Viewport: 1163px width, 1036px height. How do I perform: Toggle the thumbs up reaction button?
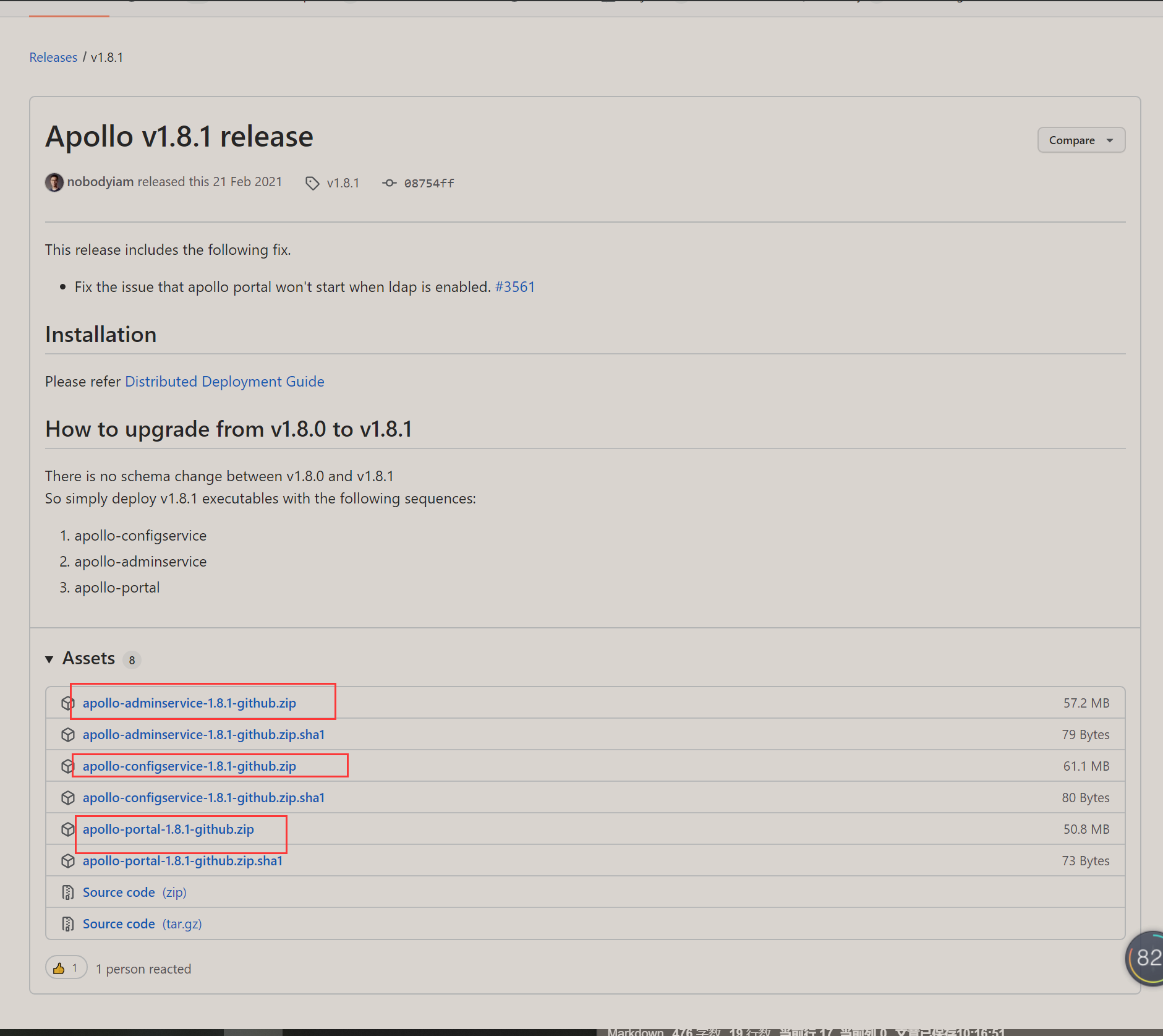[x=66, y=968]
